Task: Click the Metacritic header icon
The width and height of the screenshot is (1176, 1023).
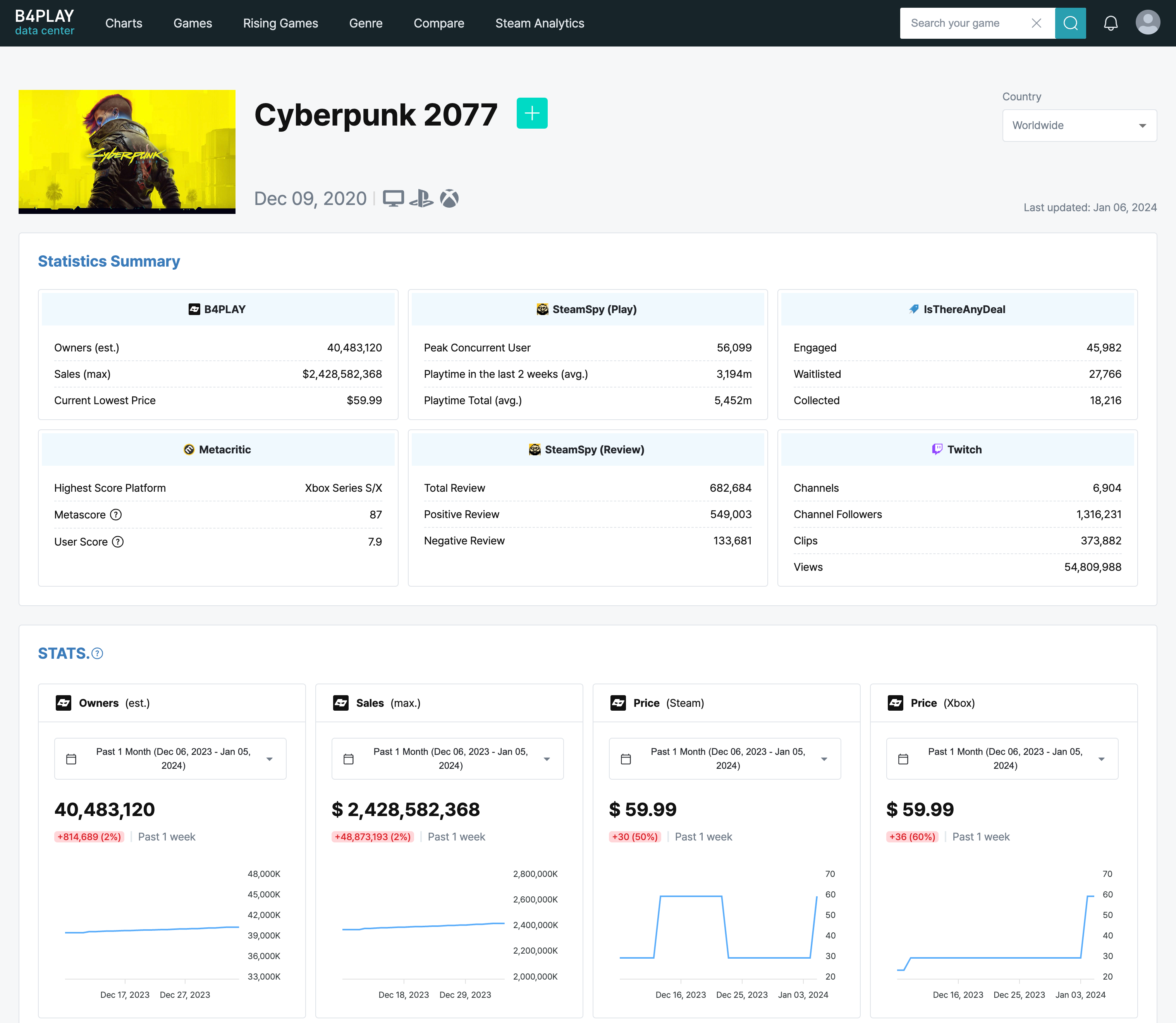Action: [189, 449]
